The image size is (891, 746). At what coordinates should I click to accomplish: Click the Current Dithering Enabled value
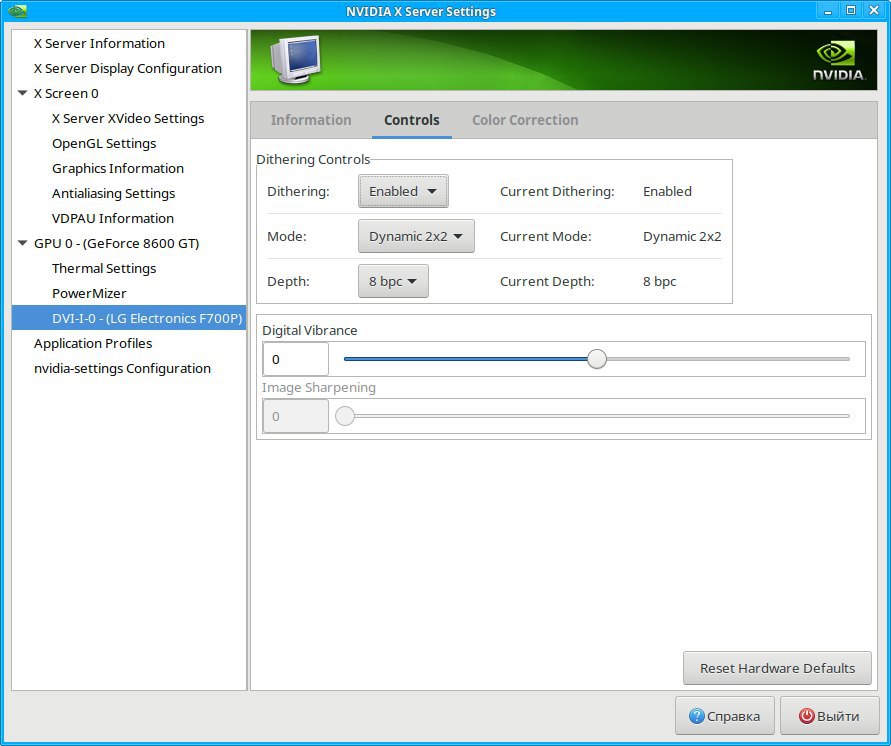click(x=667, y=191)
